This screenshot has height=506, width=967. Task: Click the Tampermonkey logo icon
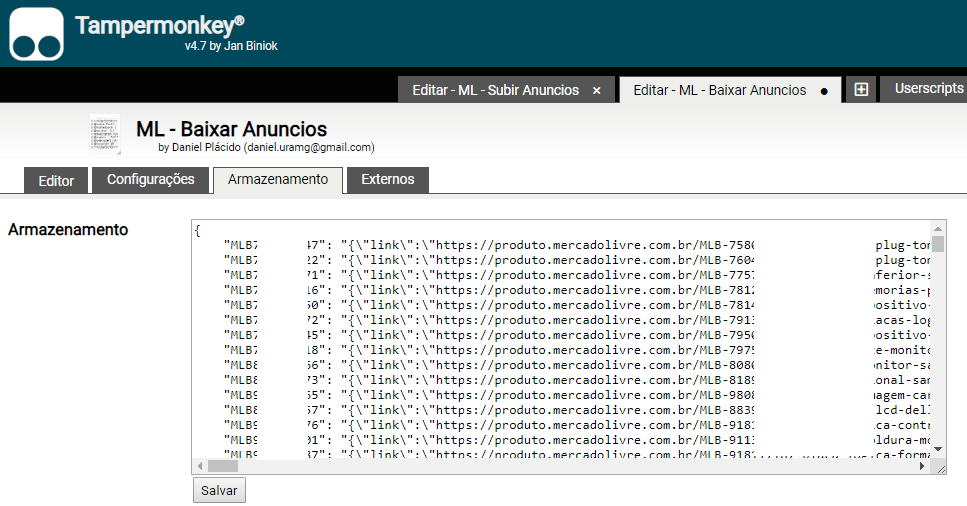36,34
